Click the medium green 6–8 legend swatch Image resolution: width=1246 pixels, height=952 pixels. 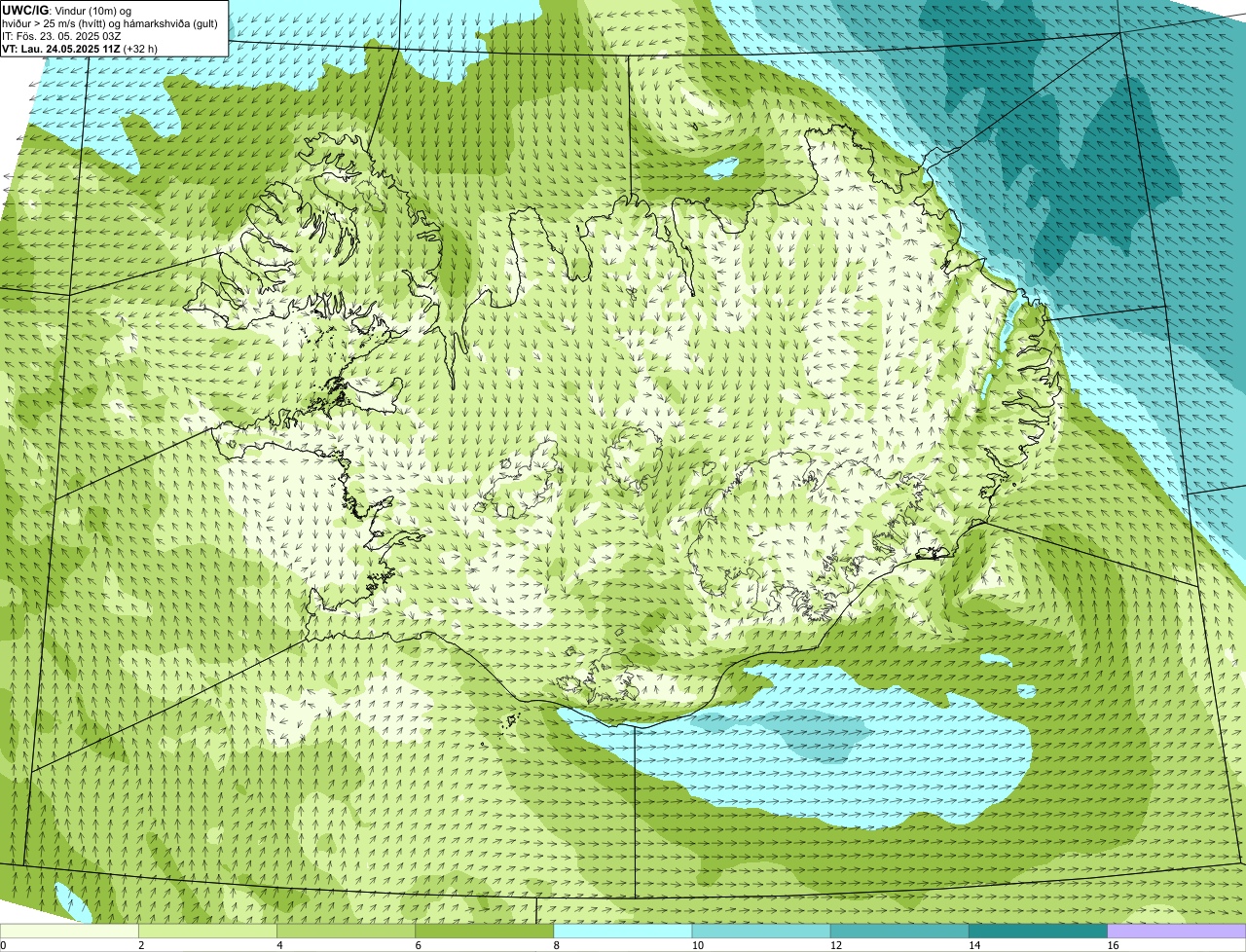click(485, 932)
